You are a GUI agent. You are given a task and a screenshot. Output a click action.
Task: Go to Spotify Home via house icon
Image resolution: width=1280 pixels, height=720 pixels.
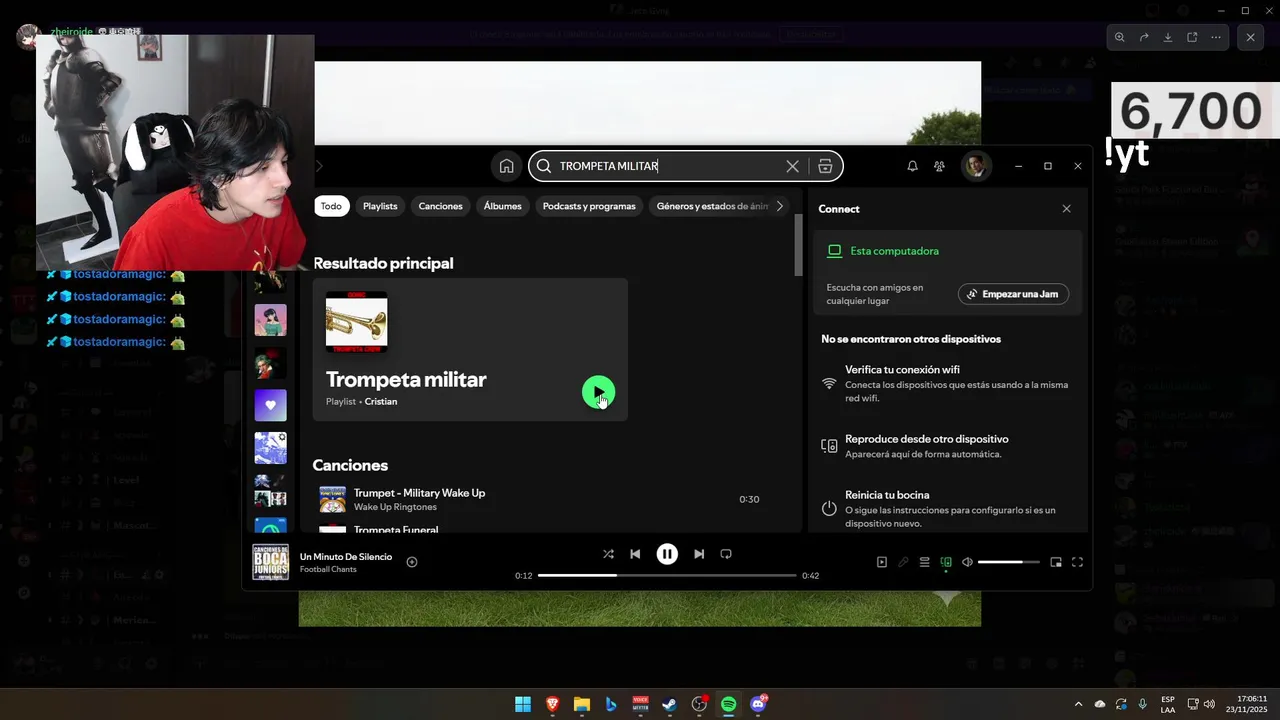(x=506, y=166)
